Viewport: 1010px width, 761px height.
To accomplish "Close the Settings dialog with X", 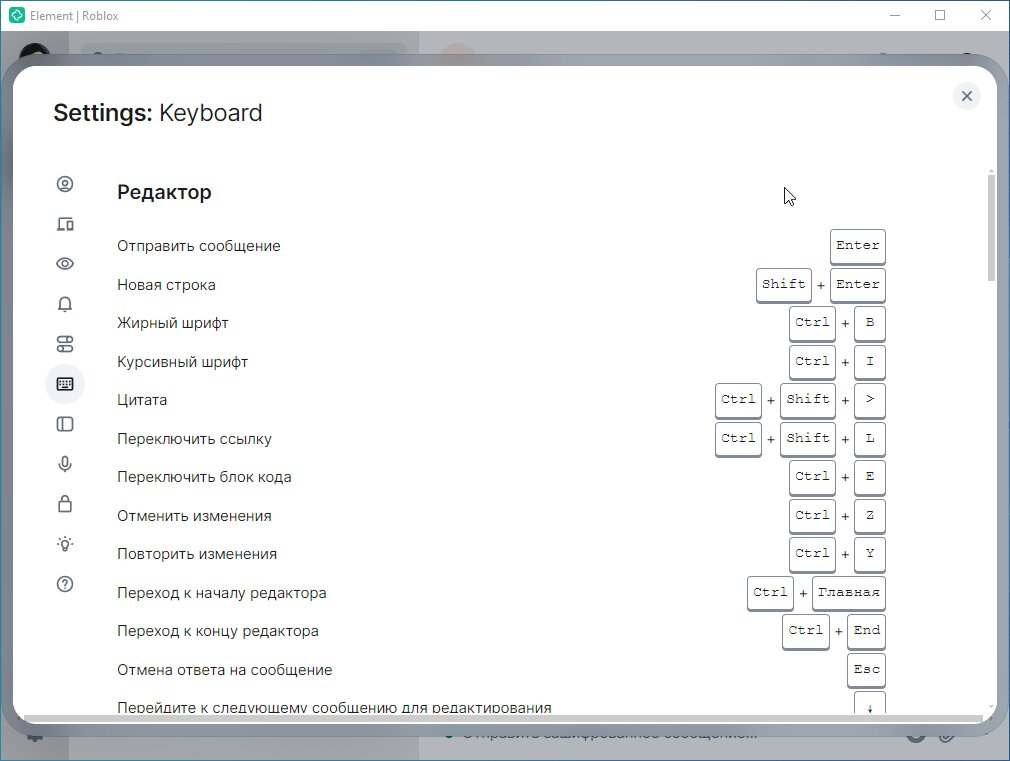I will click(x=966, y=96).
